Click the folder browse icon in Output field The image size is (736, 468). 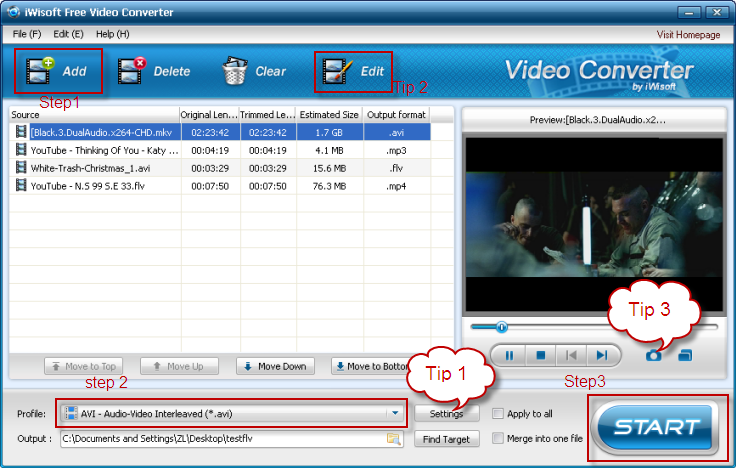[393, 439]
